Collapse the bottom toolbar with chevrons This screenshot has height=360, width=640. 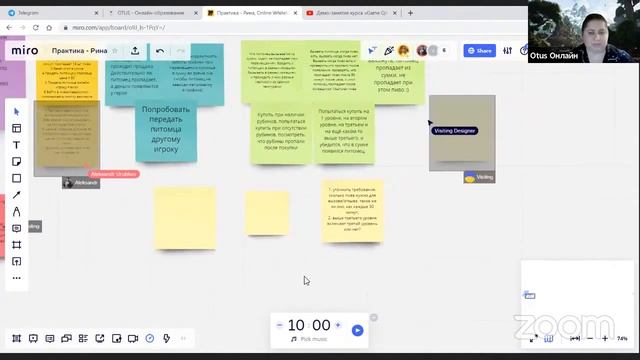click(x=183, y=338)
